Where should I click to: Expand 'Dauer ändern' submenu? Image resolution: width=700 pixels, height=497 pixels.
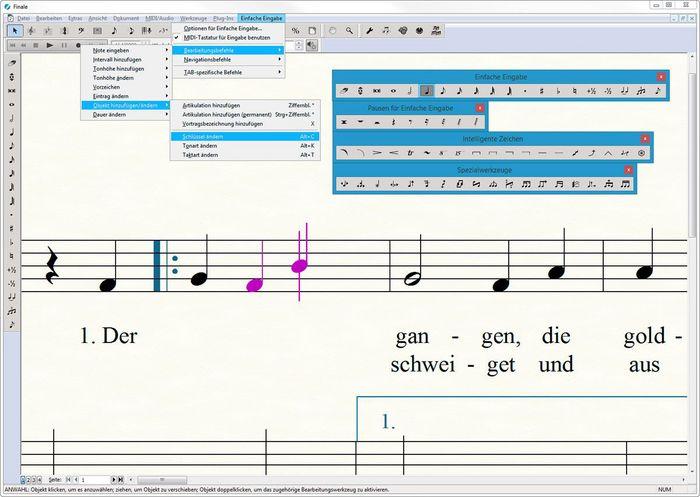125,115
